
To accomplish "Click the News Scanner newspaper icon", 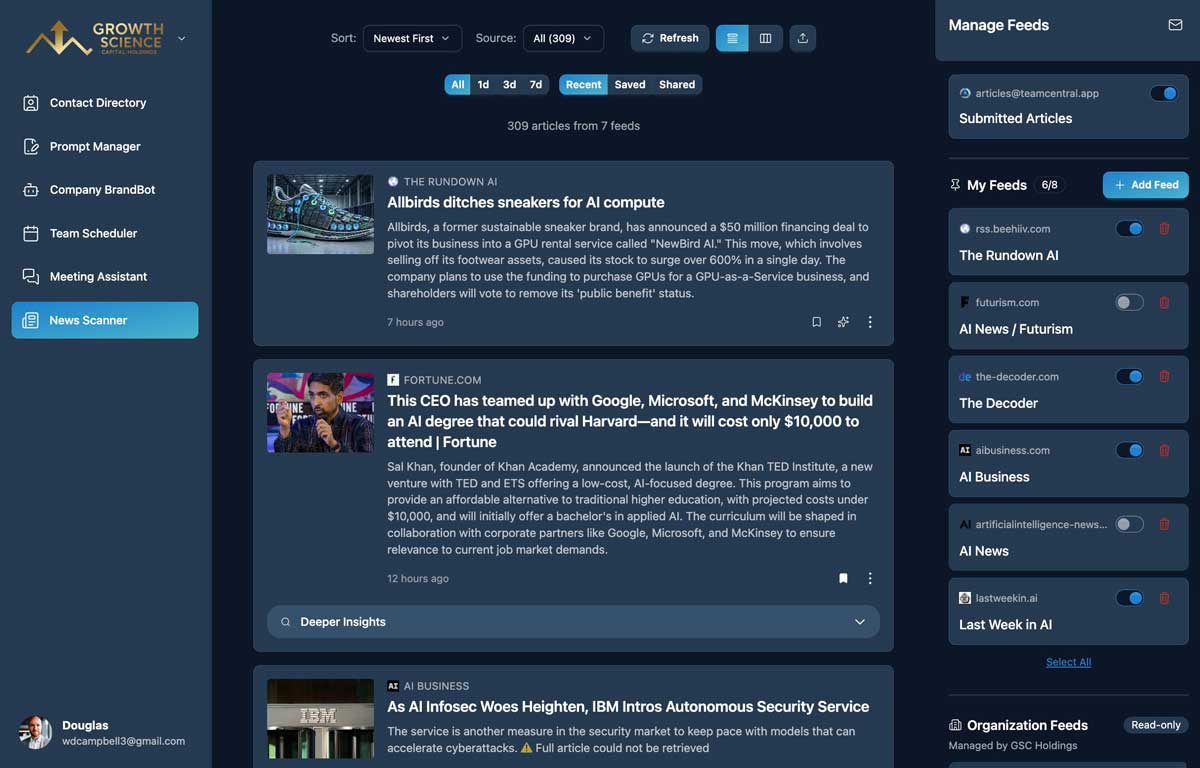I will (31, 320).
